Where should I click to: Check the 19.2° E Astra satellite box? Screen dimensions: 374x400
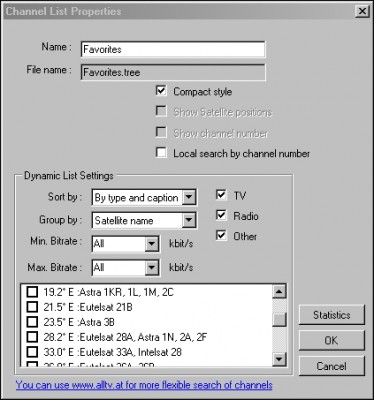click(32, 292)
